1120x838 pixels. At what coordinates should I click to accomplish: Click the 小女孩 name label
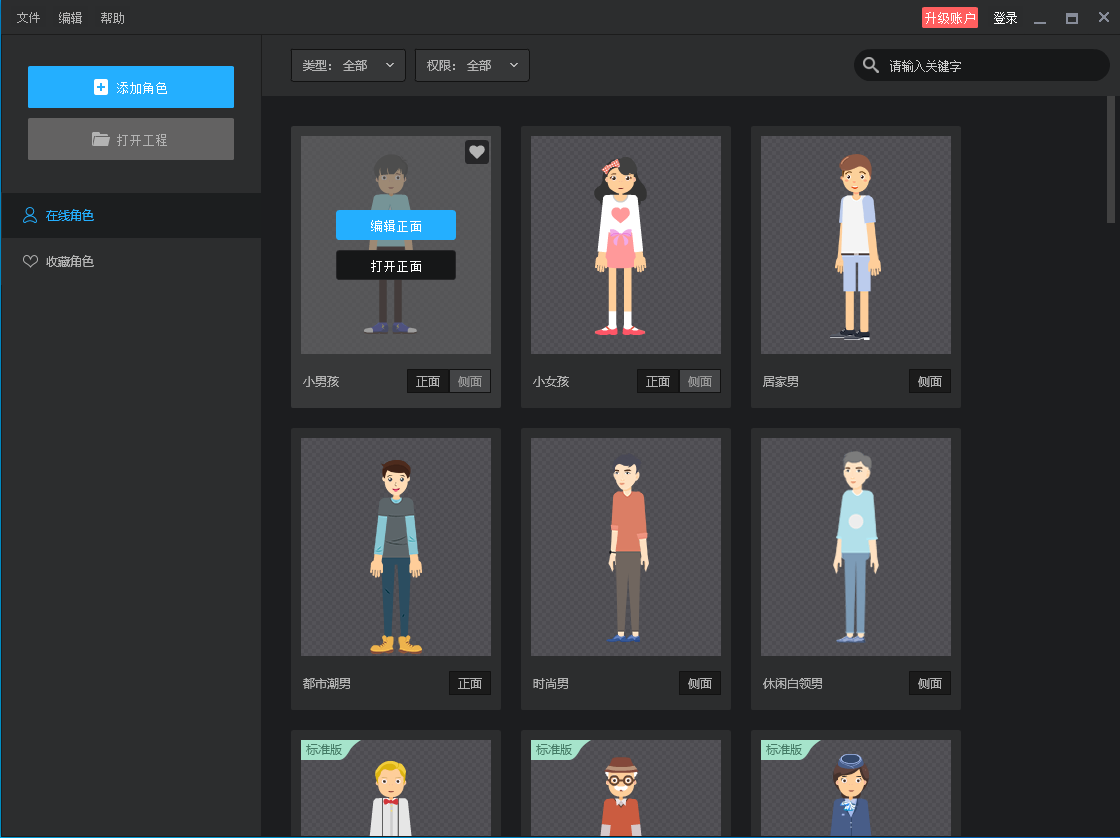coord(551,381)
